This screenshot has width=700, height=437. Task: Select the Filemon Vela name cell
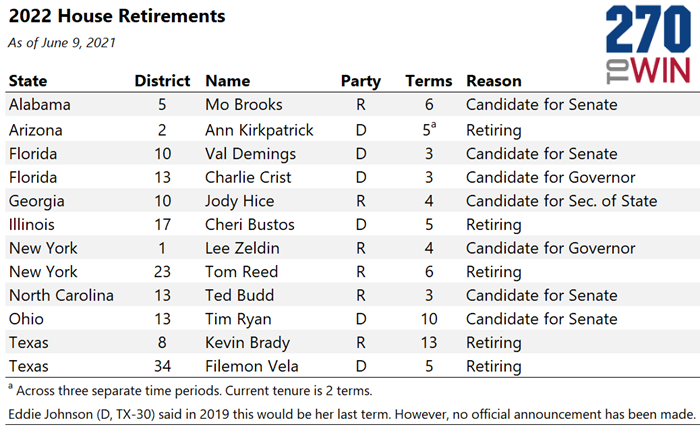click(x=251, y=366)
